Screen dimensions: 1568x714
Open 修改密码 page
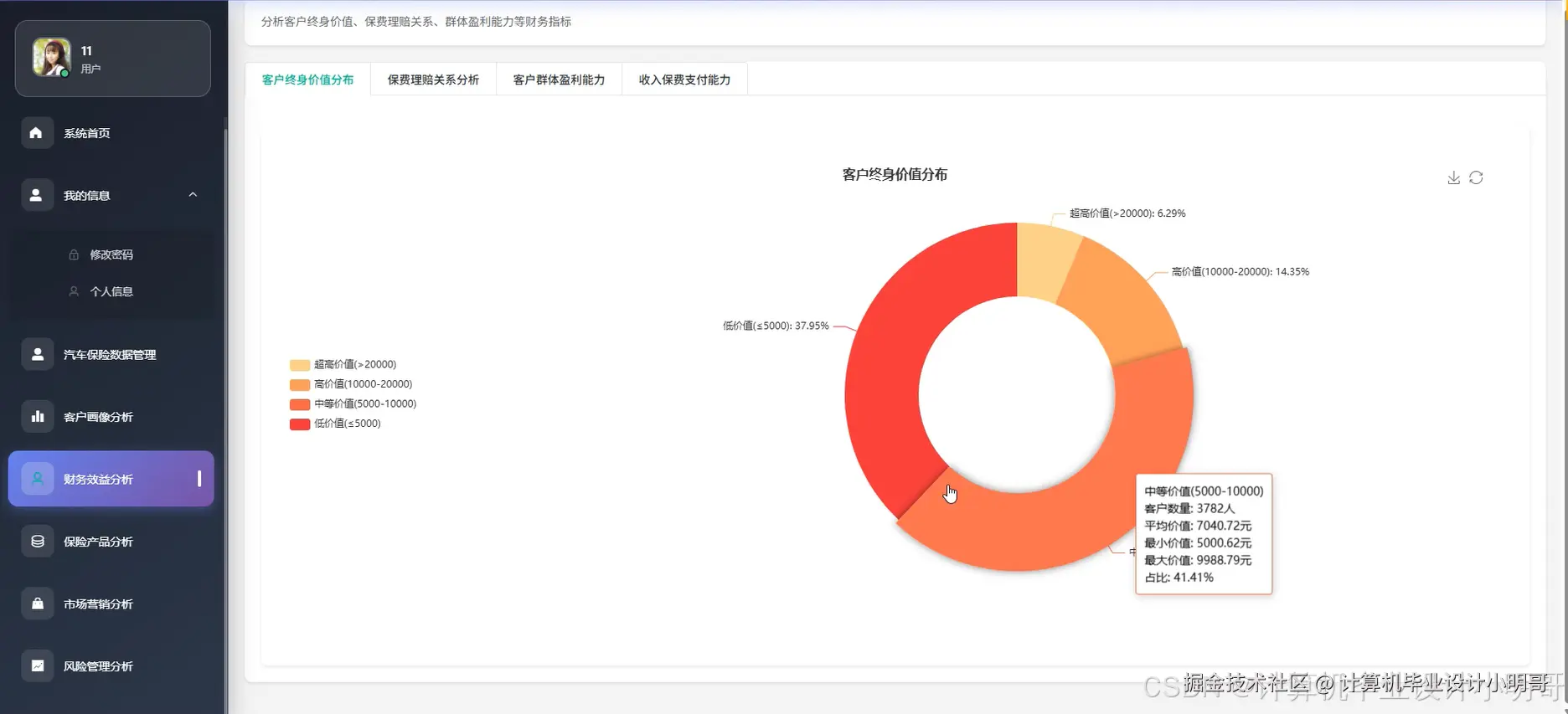111,254
